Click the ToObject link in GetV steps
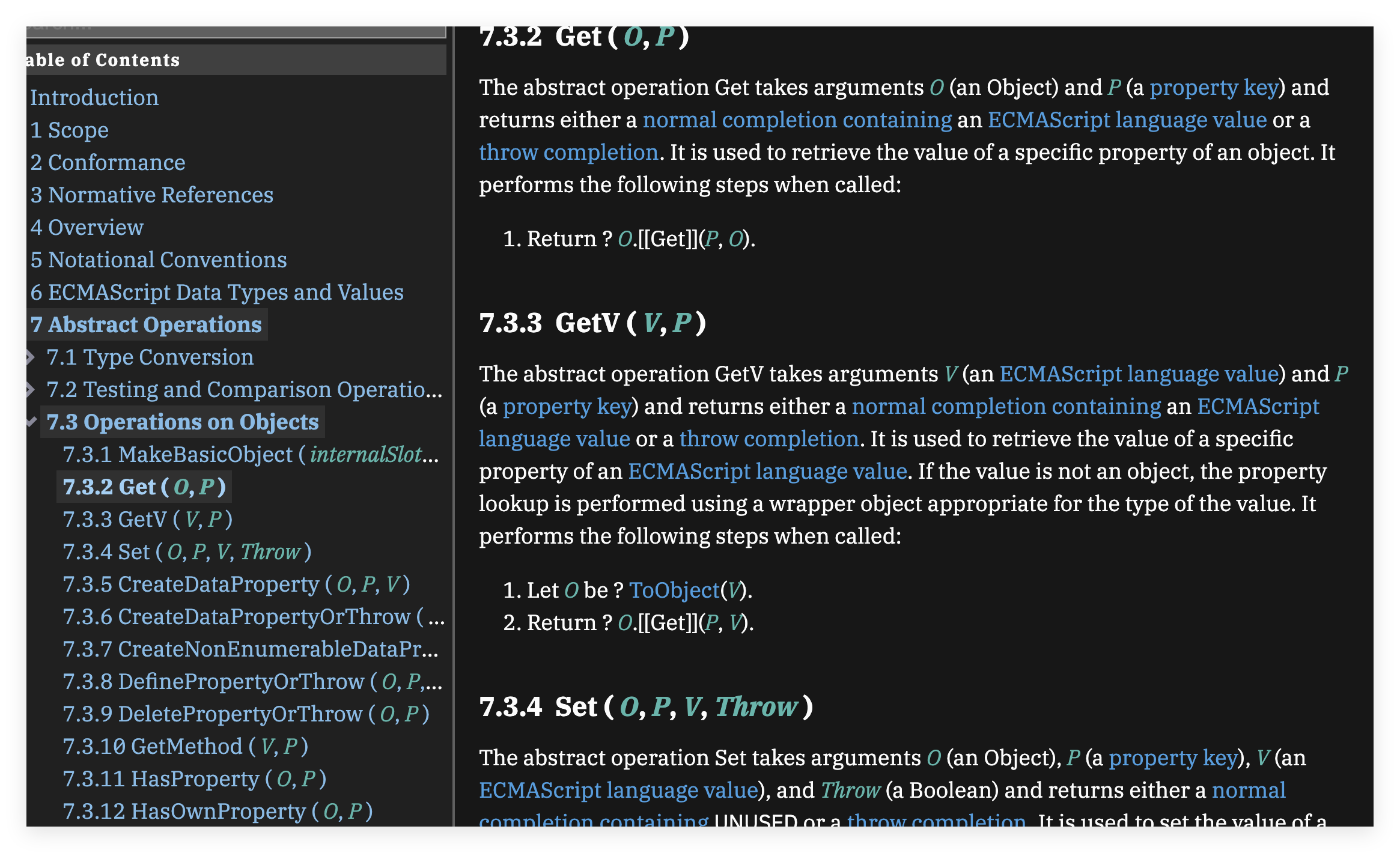The width and height of the screenshot is (1400, 853). [x=674, y=590]
